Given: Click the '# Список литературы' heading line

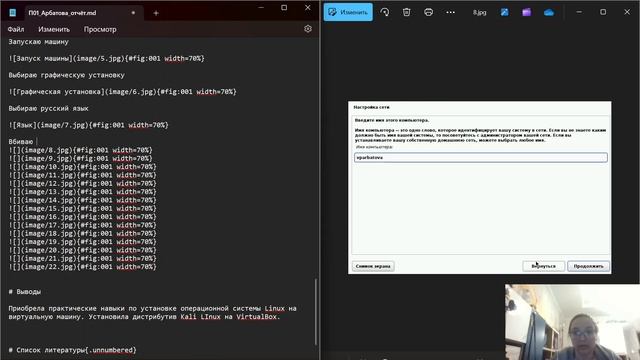Looking at the screenshot, I should click(72, 350).
